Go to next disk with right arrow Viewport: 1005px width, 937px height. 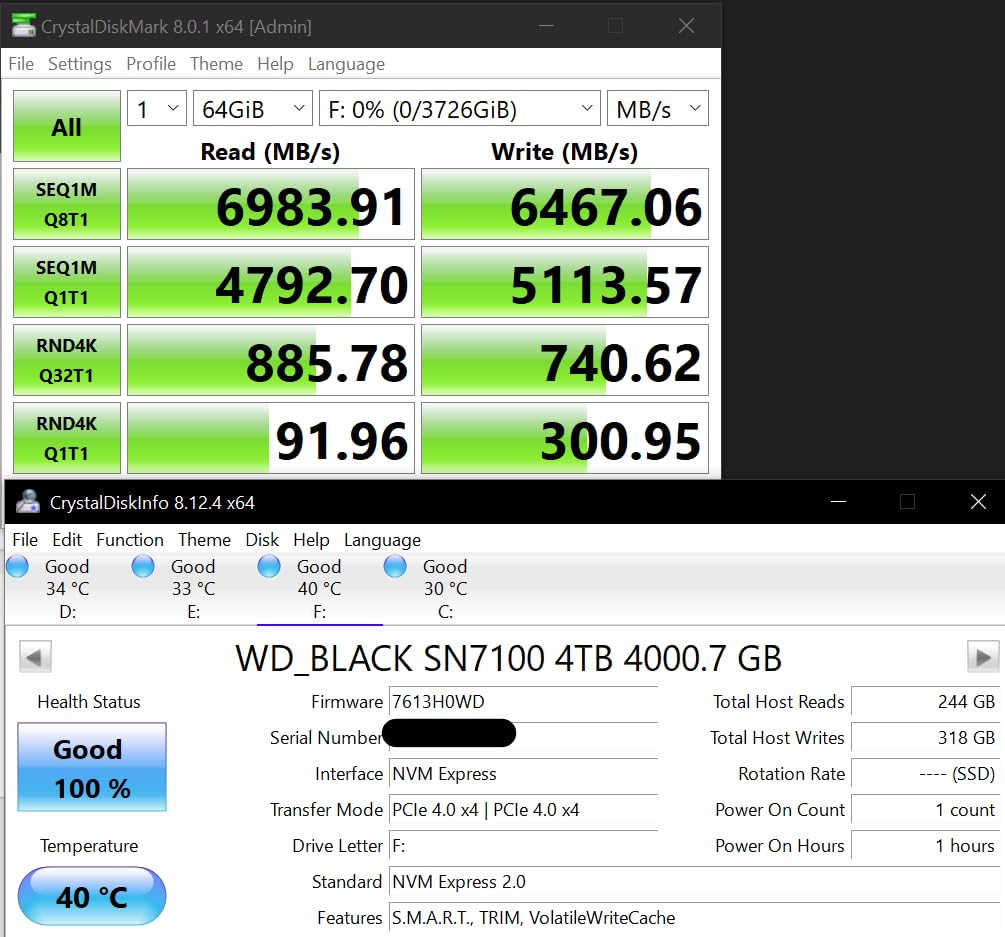coord(983,656)
